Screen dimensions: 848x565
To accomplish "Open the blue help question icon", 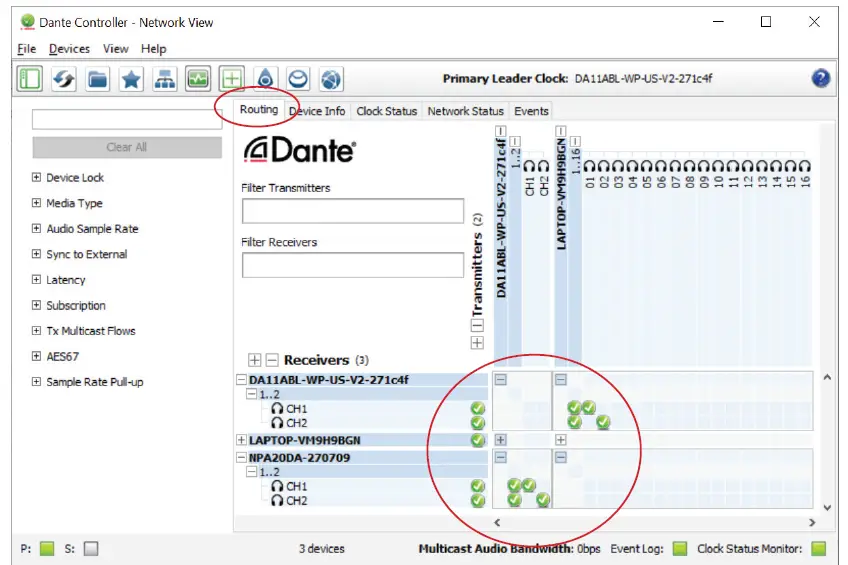I will 820,78.
